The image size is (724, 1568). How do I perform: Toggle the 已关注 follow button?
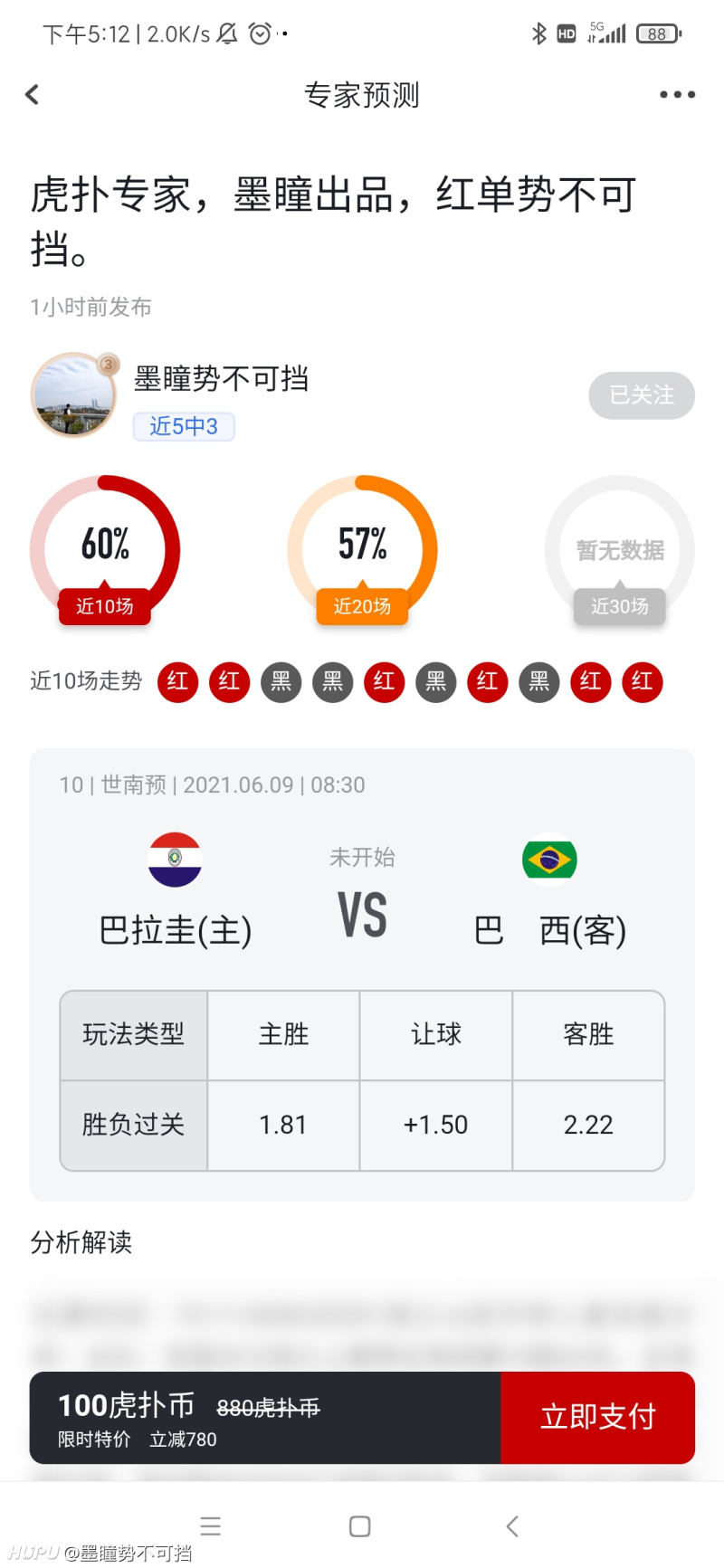(x=642, y=395)
